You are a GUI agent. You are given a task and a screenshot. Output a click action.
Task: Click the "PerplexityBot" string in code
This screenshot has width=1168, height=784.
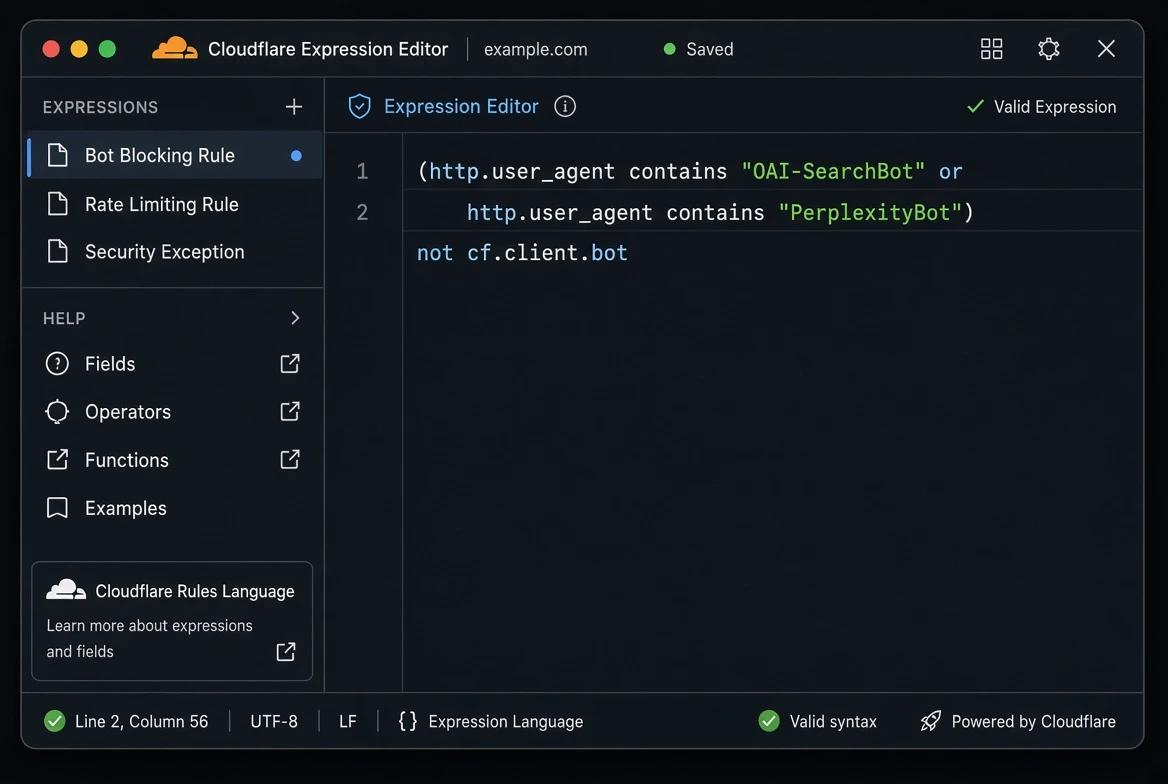870,212
